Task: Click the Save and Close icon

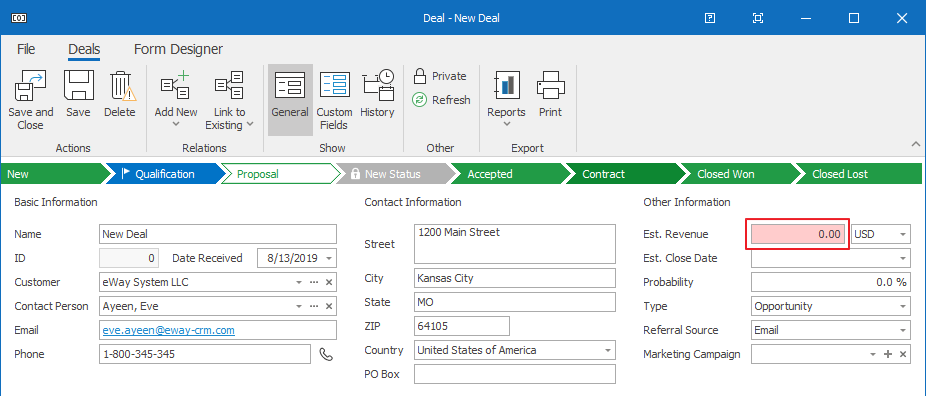Action: tap(30, 86)
